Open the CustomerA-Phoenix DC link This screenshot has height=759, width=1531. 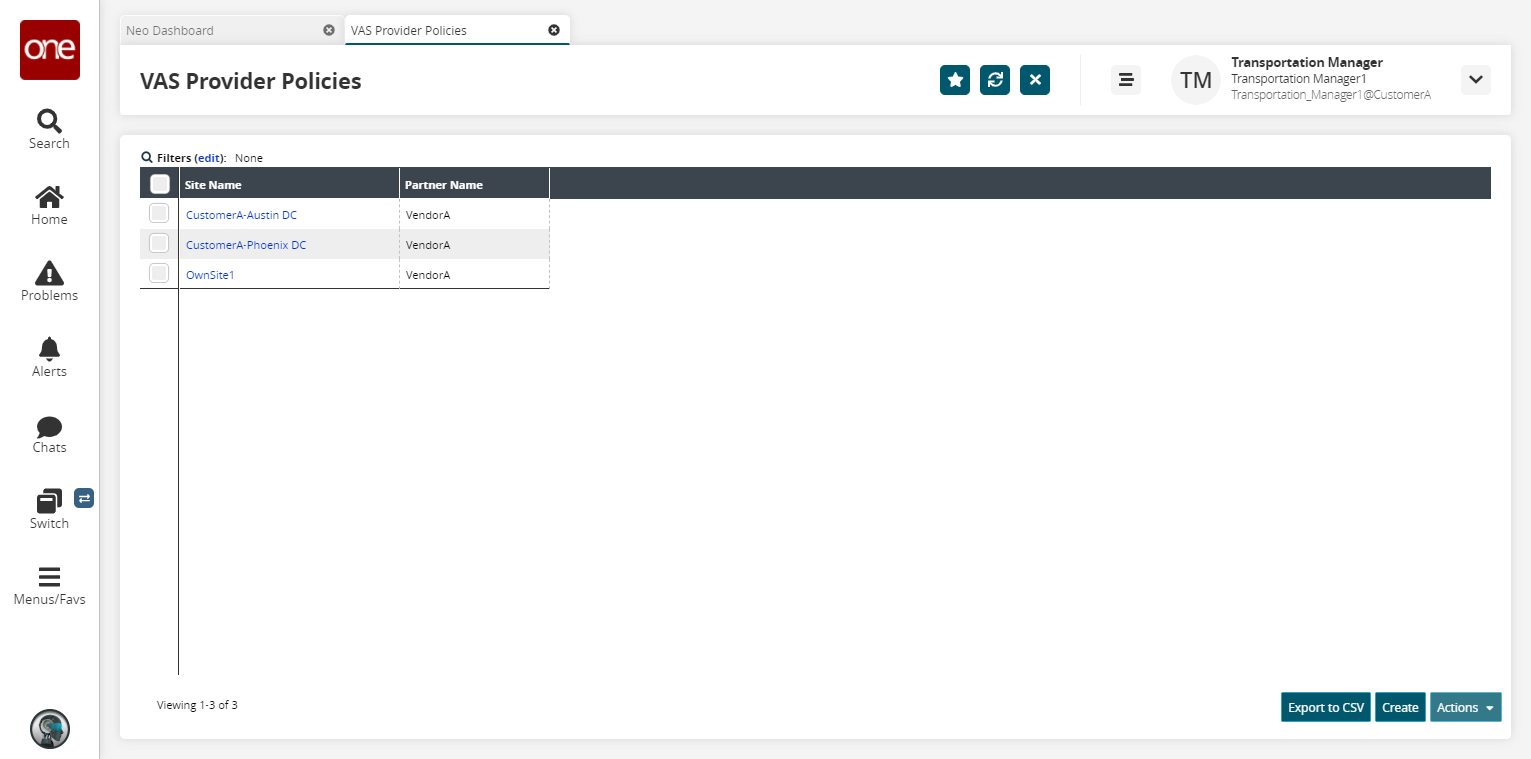coord(246,245)
